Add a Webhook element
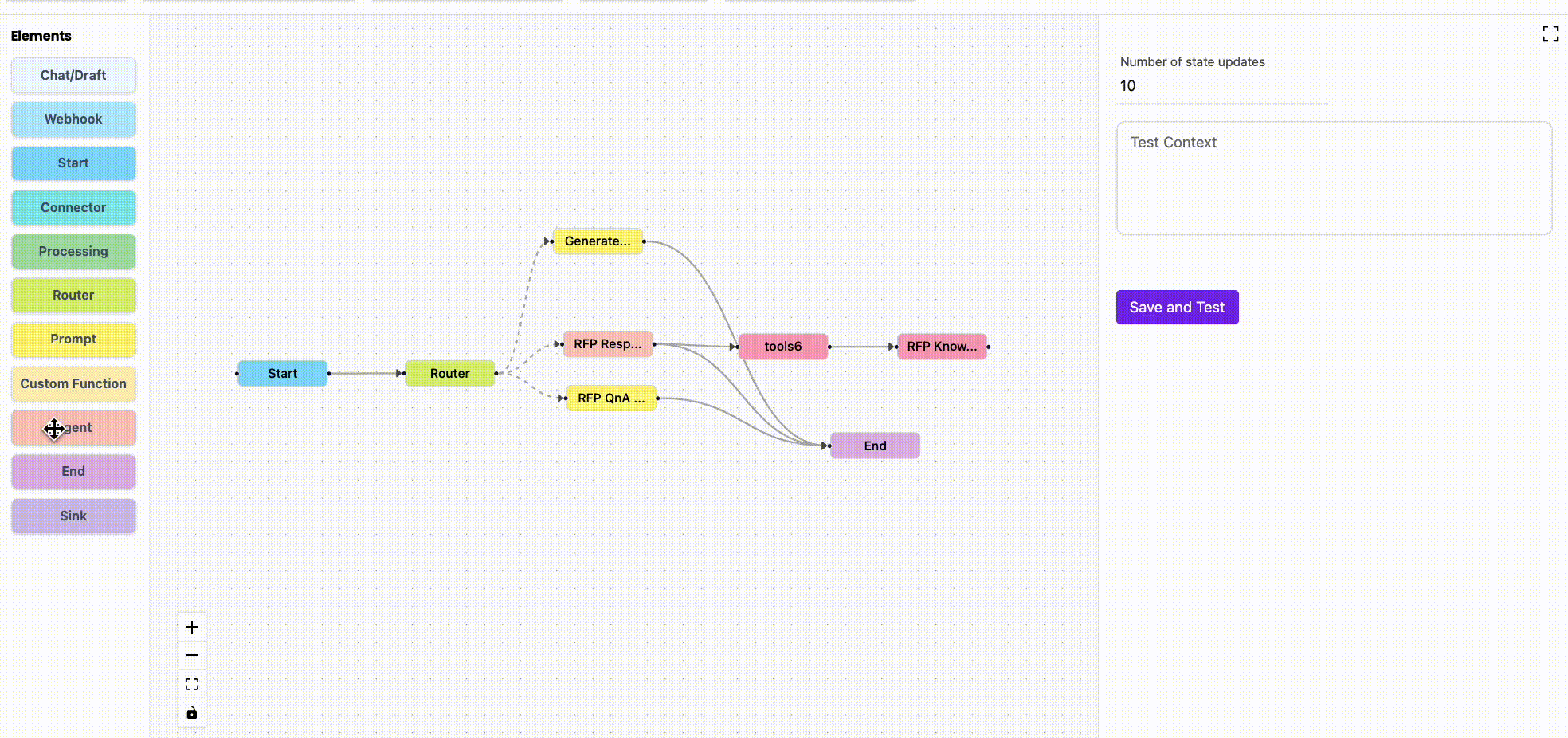 pyautogui.click(x=73, y=119)
